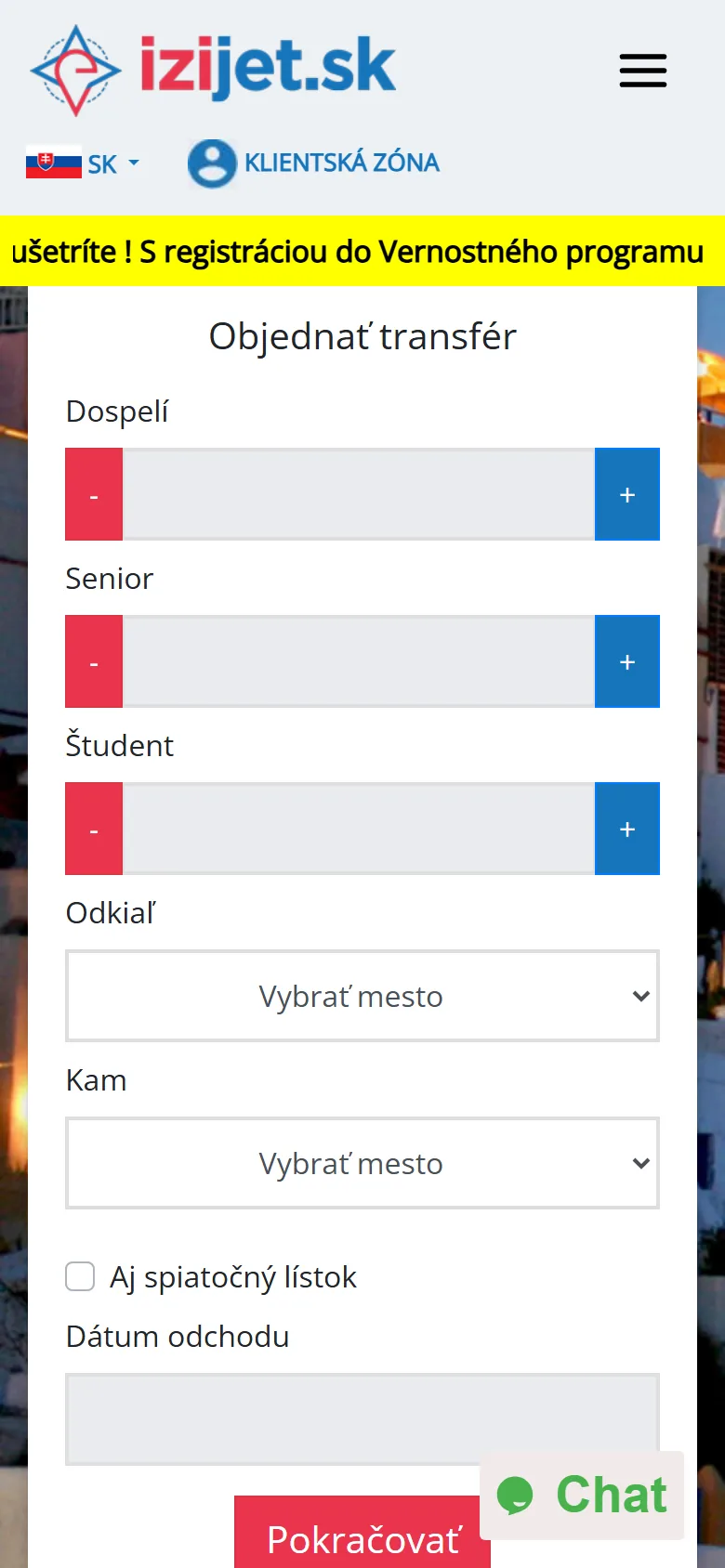Click the Dátum odchodu date field
The image size is (725, 1568).
(362, 1419)
